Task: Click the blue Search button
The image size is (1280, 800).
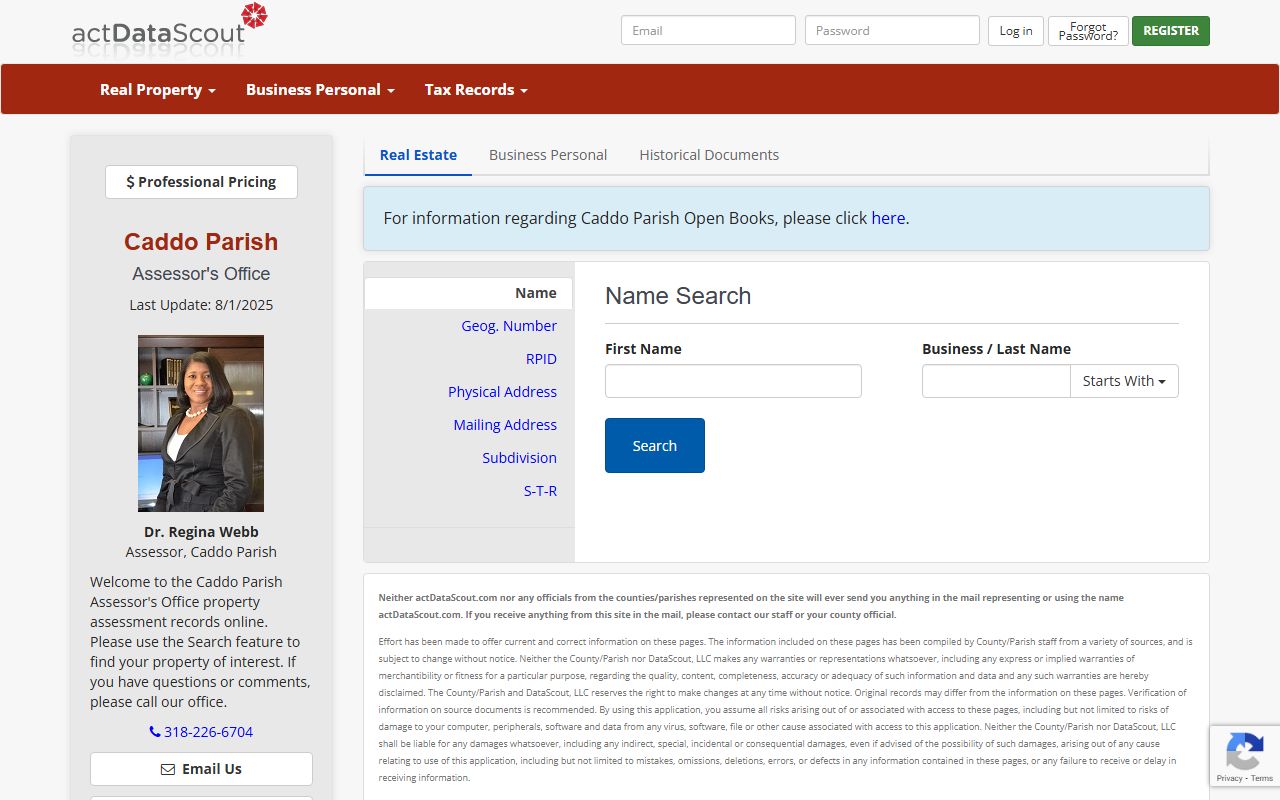Action: (x=654, y=446)
